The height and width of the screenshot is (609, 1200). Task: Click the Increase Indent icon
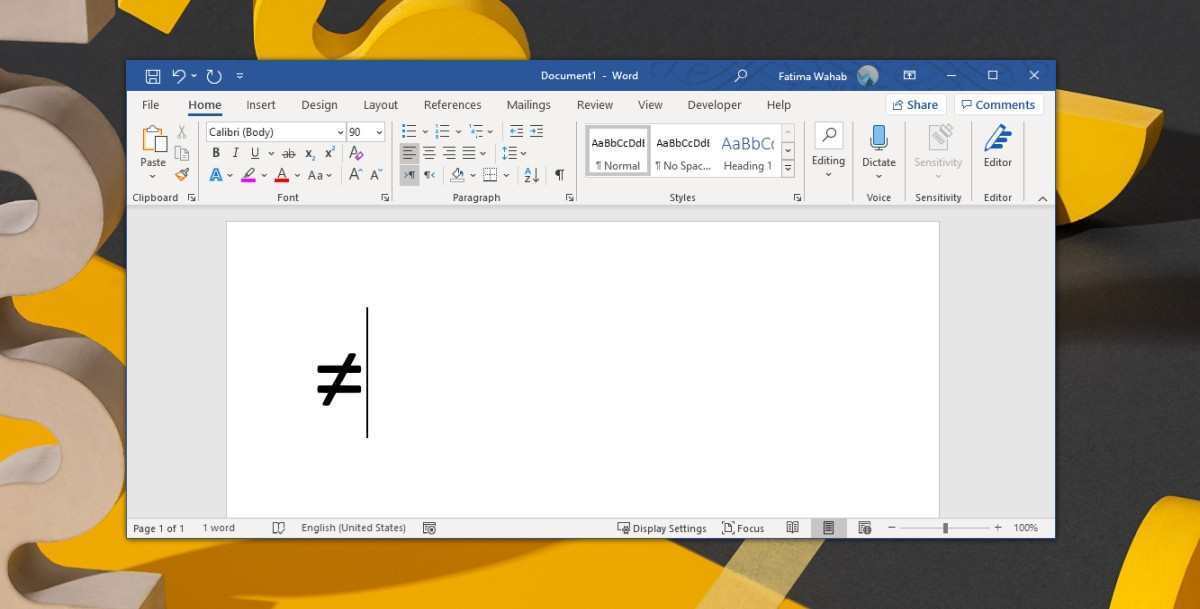pyautogui.click(x=537, y=132)
